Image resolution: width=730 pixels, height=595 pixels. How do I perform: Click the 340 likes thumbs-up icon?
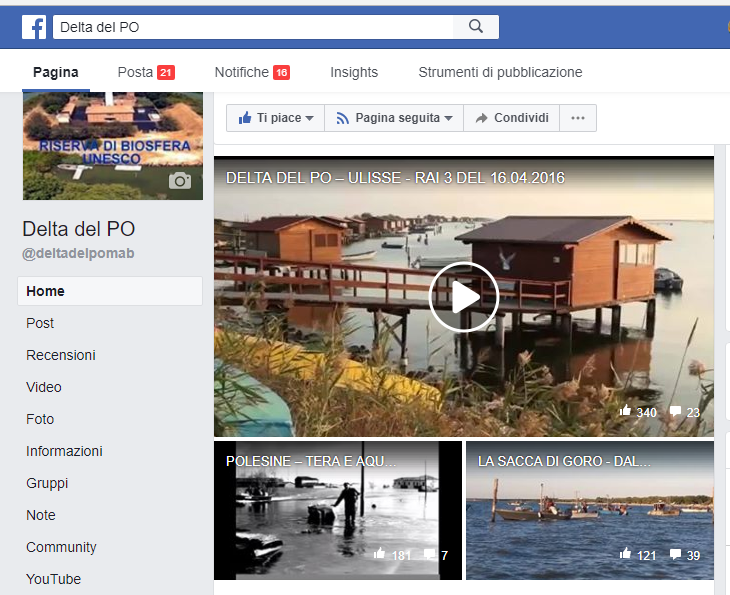pyautogui.click(x=625, y=411)
